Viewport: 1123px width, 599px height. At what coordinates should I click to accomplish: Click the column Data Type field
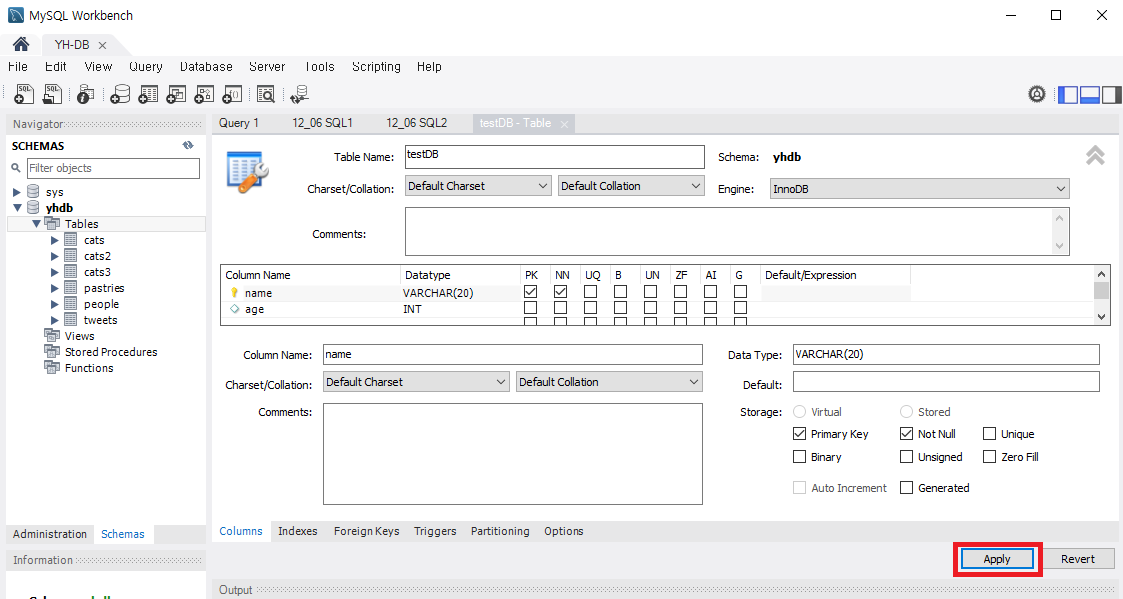pyautogui.click(x=946, y=355)
